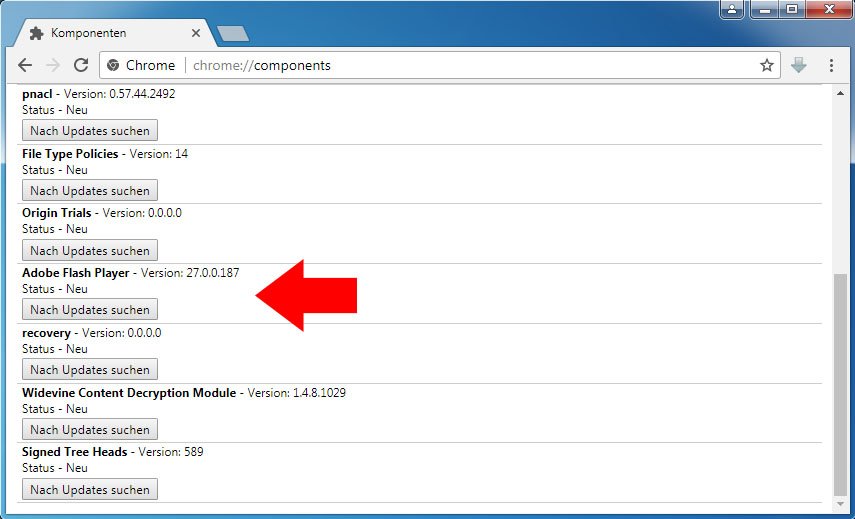Click the grayed-out forward arrow
Viewport: 855px width, 519px height.
coord(53,65)
